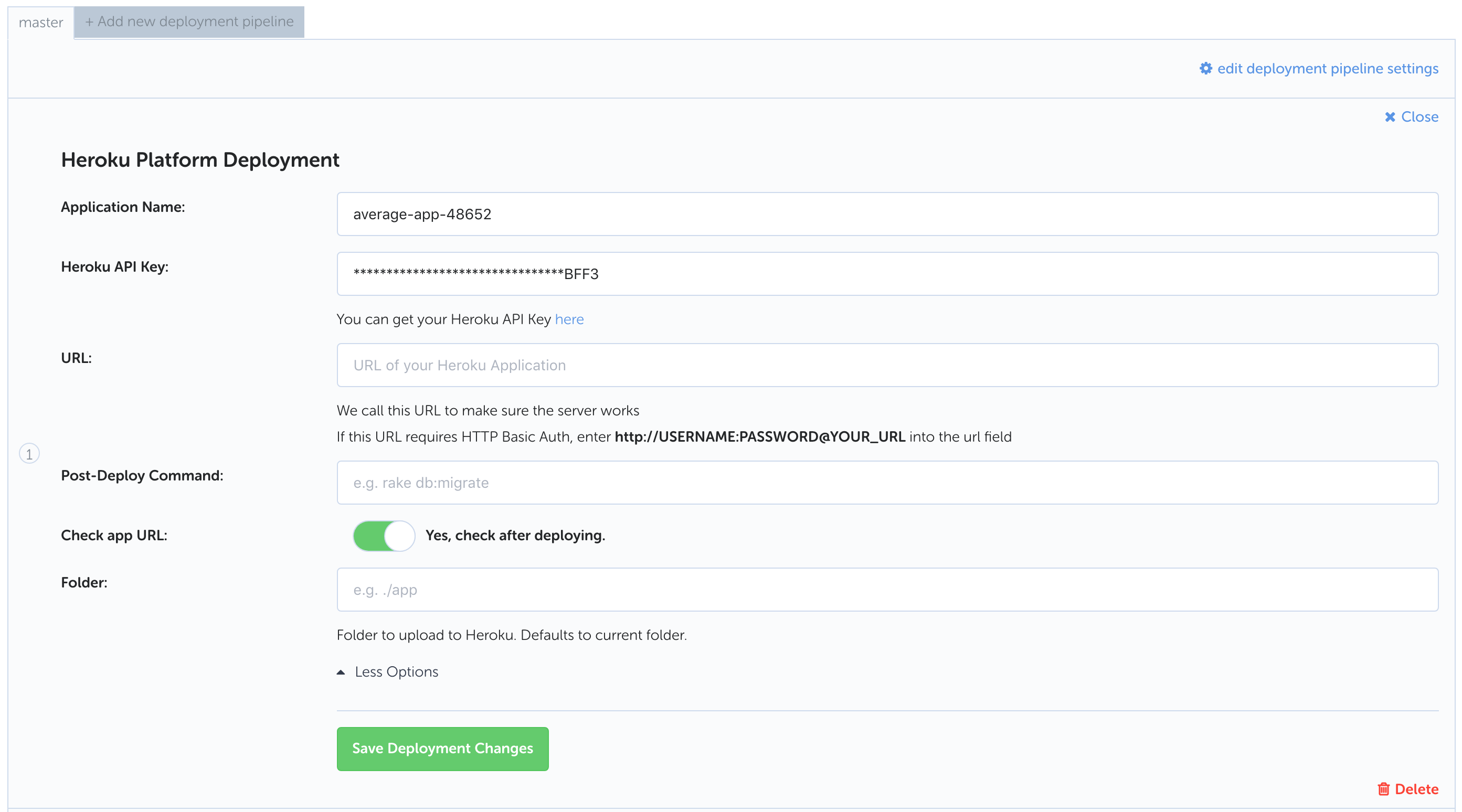
Task: Click the Post-Deploy Command field
Action: click(x=887, y=482)
